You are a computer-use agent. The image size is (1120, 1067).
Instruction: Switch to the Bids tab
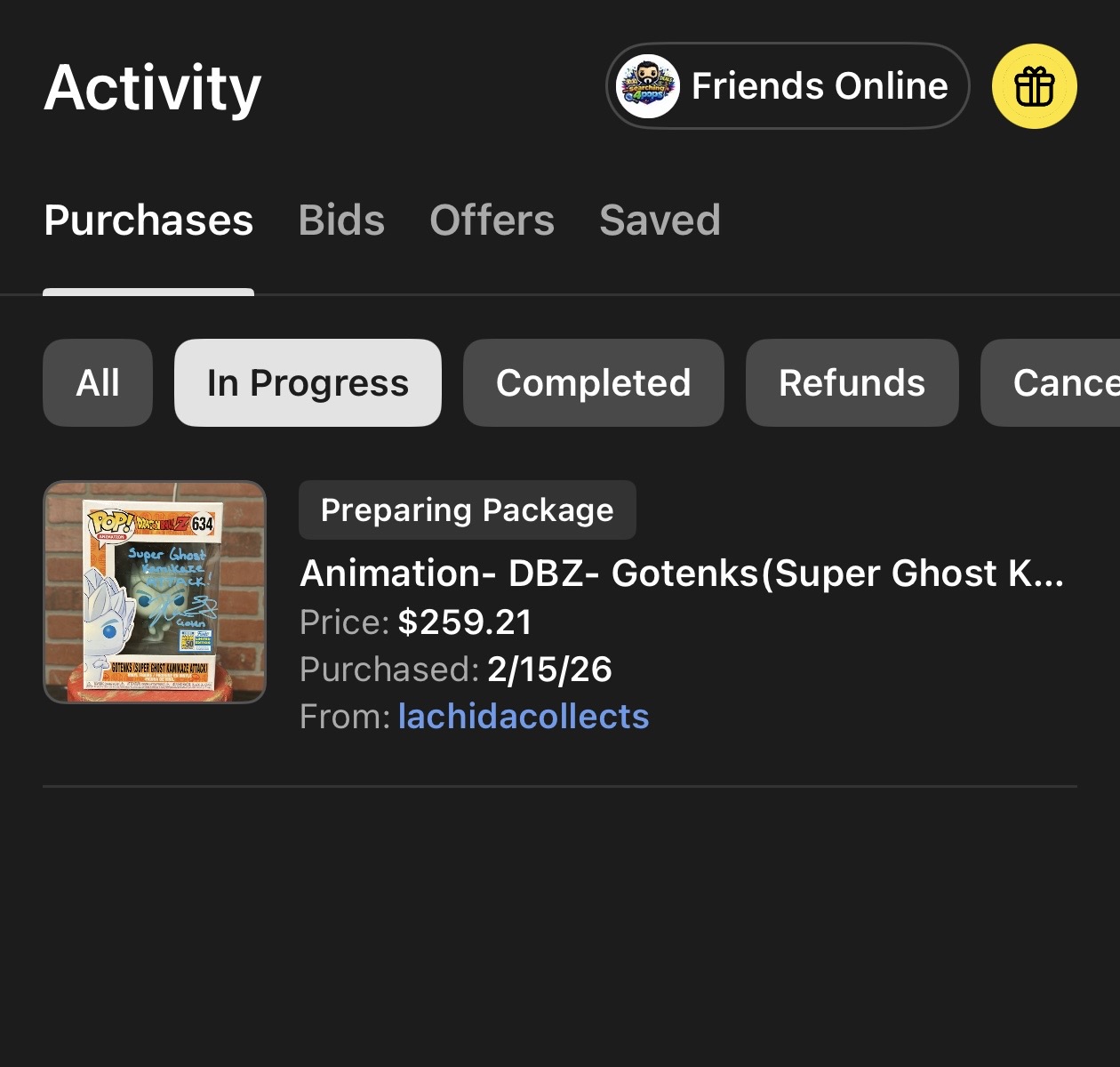341,221
